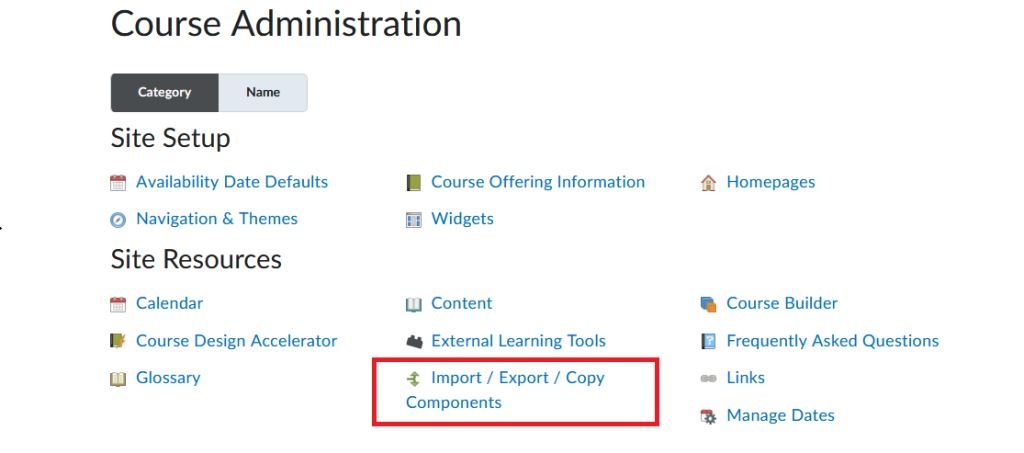Click the green book icon for Course Offering Information
The width and height of the screenshot is (1024, 453).
point(413,183)
